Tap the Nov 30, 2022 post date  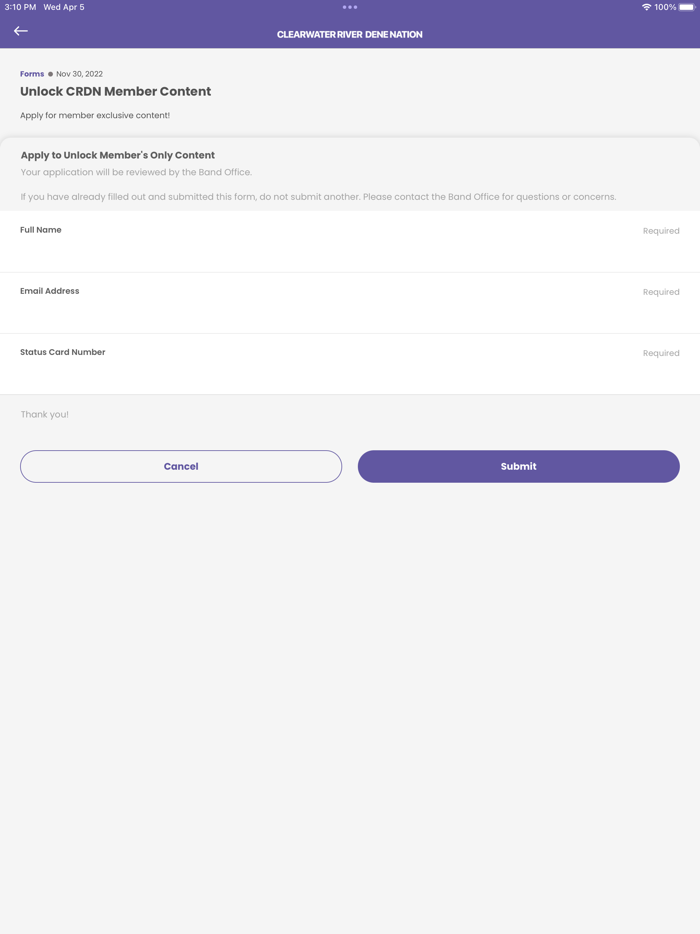click(x=79, y=74)
